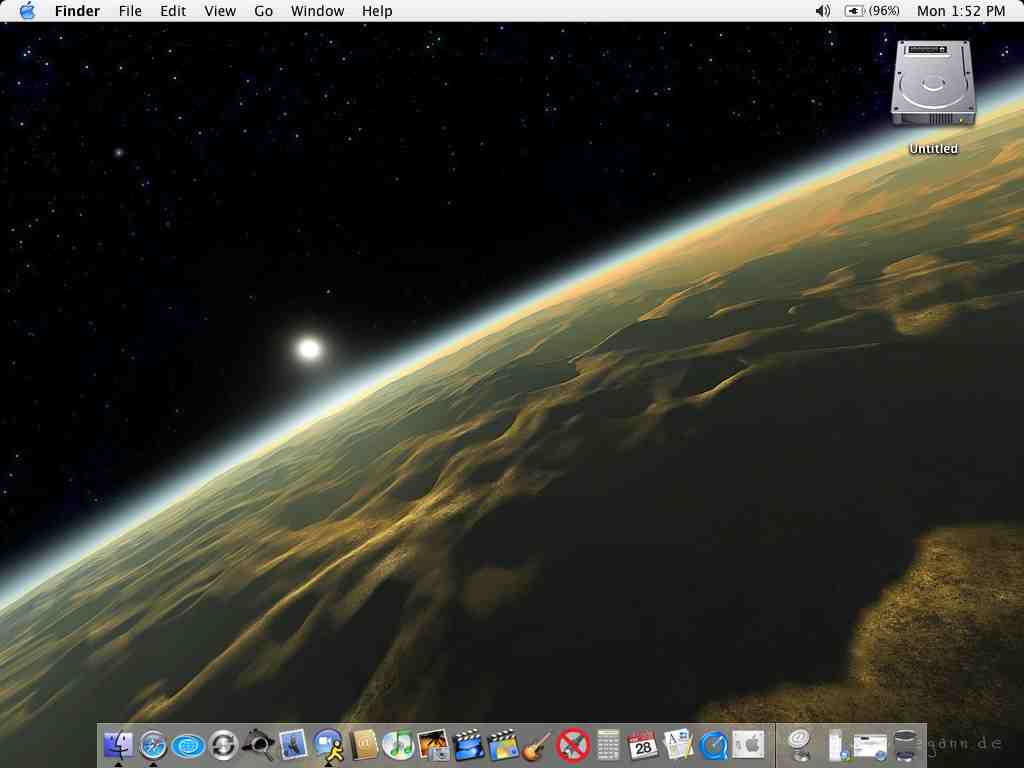Click the Mon 1:52 PM clock
This screenshot has width=1024, height=768.
click(961, 11)
